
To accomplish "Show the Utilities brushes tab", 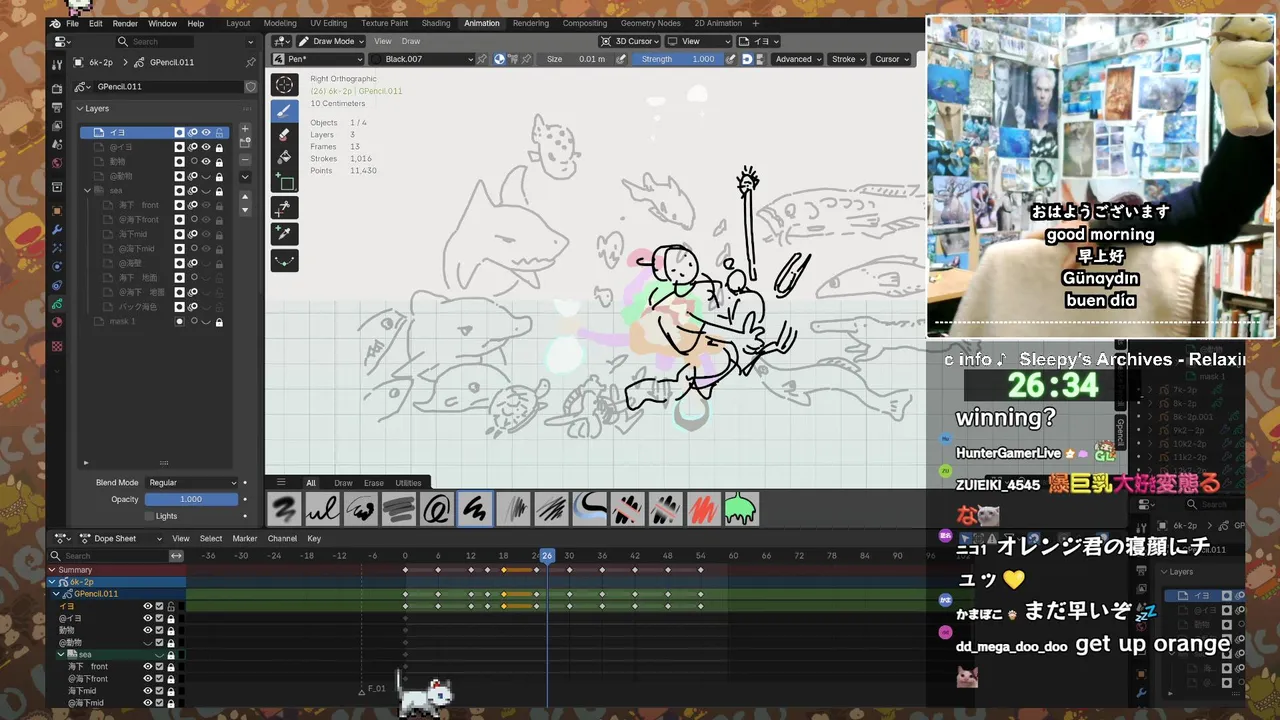I will click(x=408, y=483).
